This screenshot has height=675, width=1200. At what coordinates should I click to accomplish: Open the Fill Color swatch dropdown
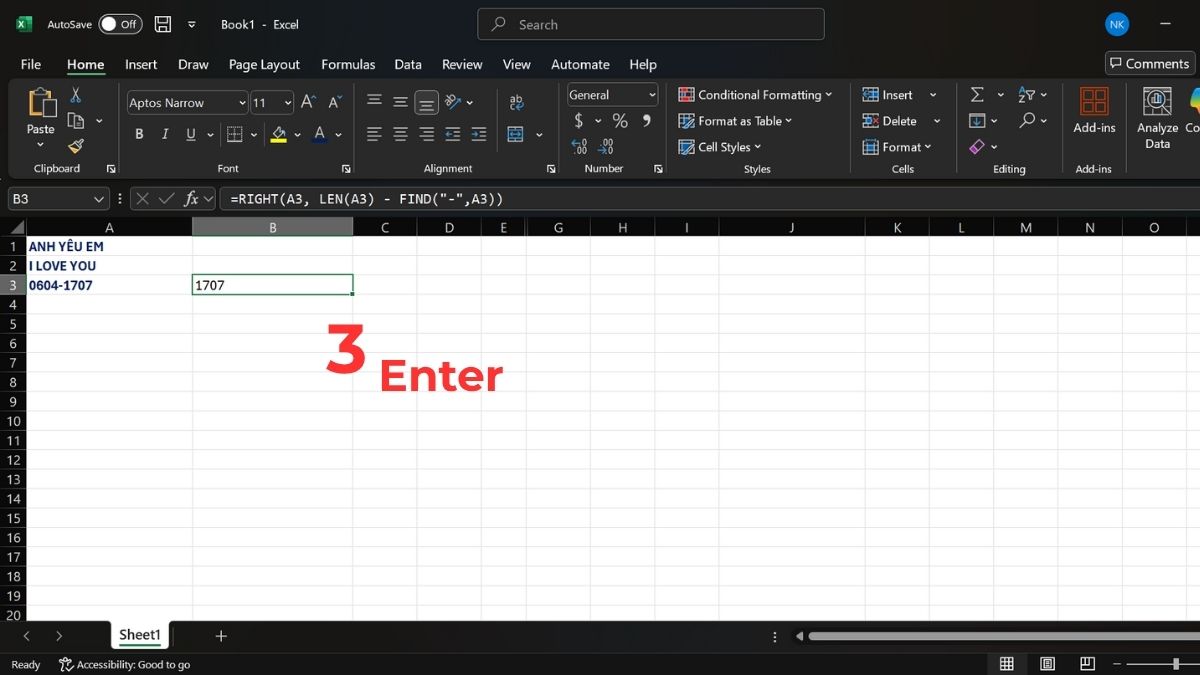297,133
